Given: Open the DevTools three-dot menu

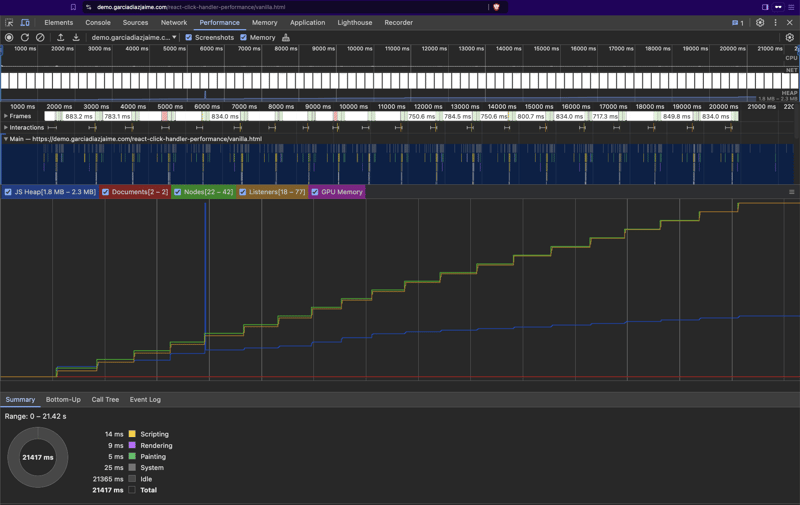Looking at the screenshot, I should click(x=776, y=22).
